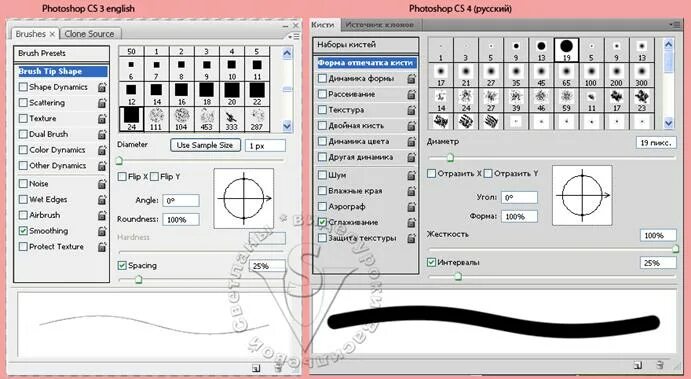Click up arrow of CS4 brush list scrollbar
Image resolution: width=691 pixels, height=379 pixels.
point(668,44)
